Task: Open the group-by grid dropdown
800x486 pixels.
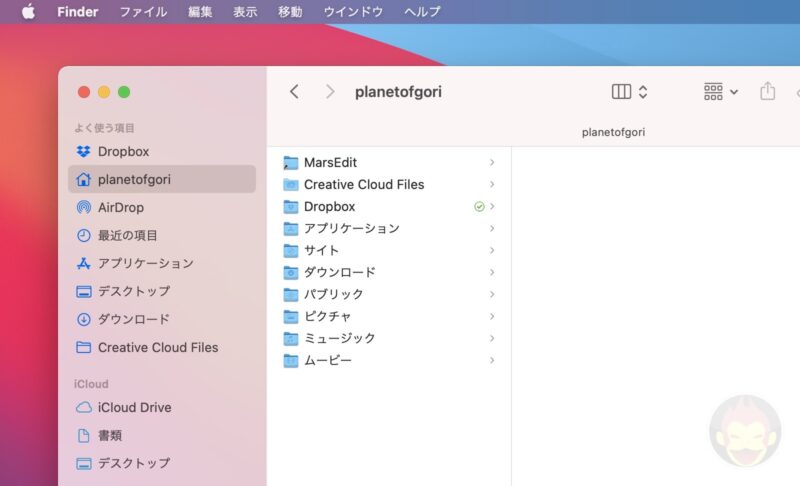Action: pyautogui.click(x=720, y=92)
